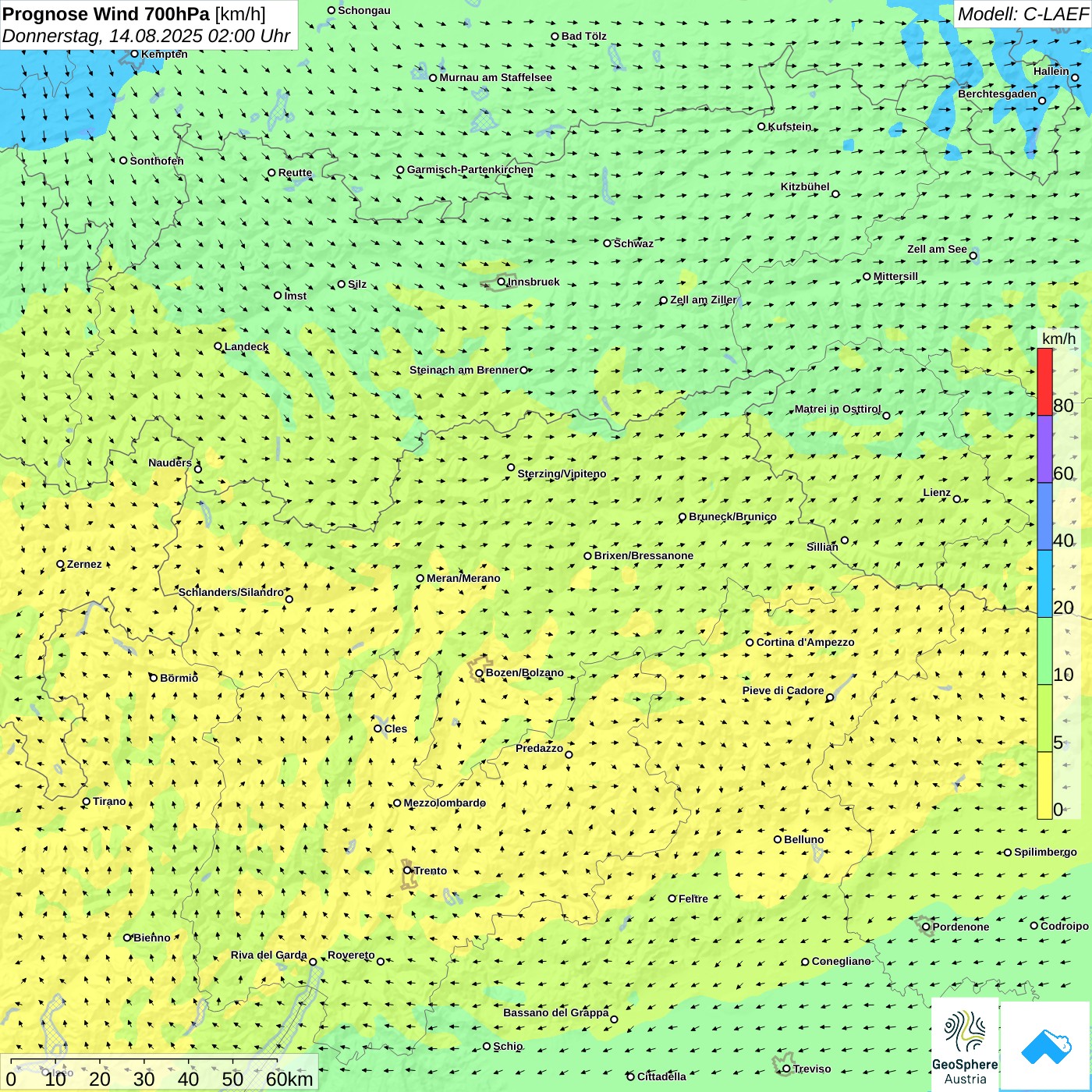Click the Spilimbergo label

[1045, 852]
